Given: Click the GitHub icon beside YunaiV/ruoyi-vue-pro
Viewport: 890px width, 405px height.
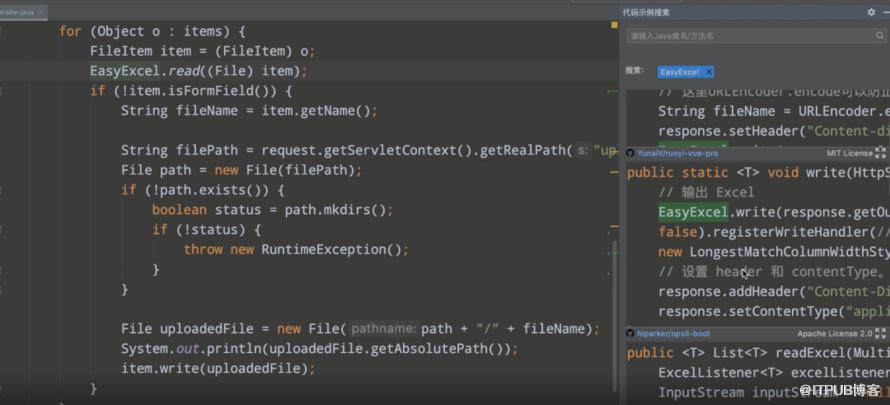Looking at the screenshot, I should [x=630, y=153].
